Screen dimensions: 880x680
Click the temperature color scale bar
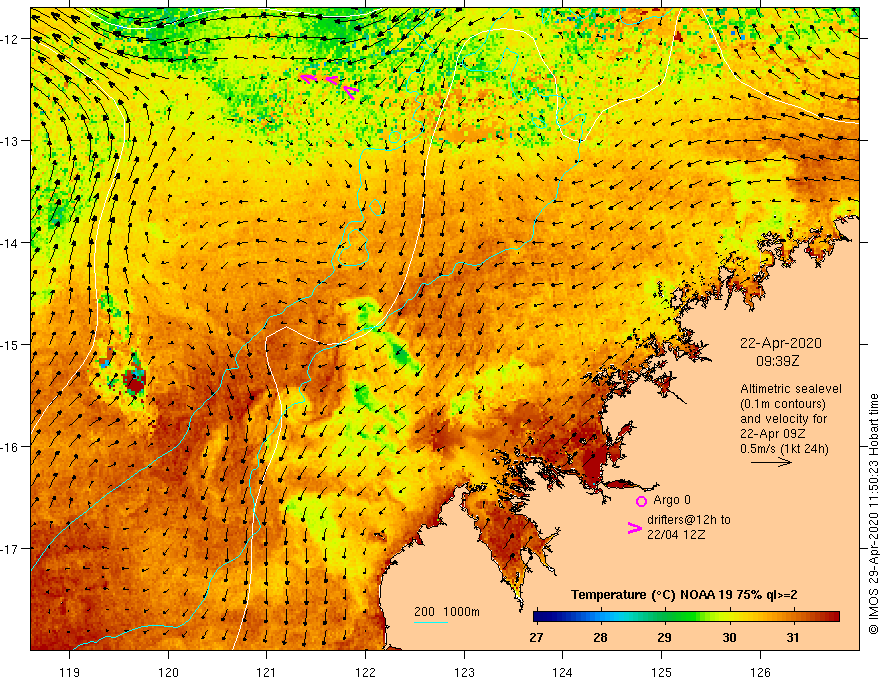(686, 617)
